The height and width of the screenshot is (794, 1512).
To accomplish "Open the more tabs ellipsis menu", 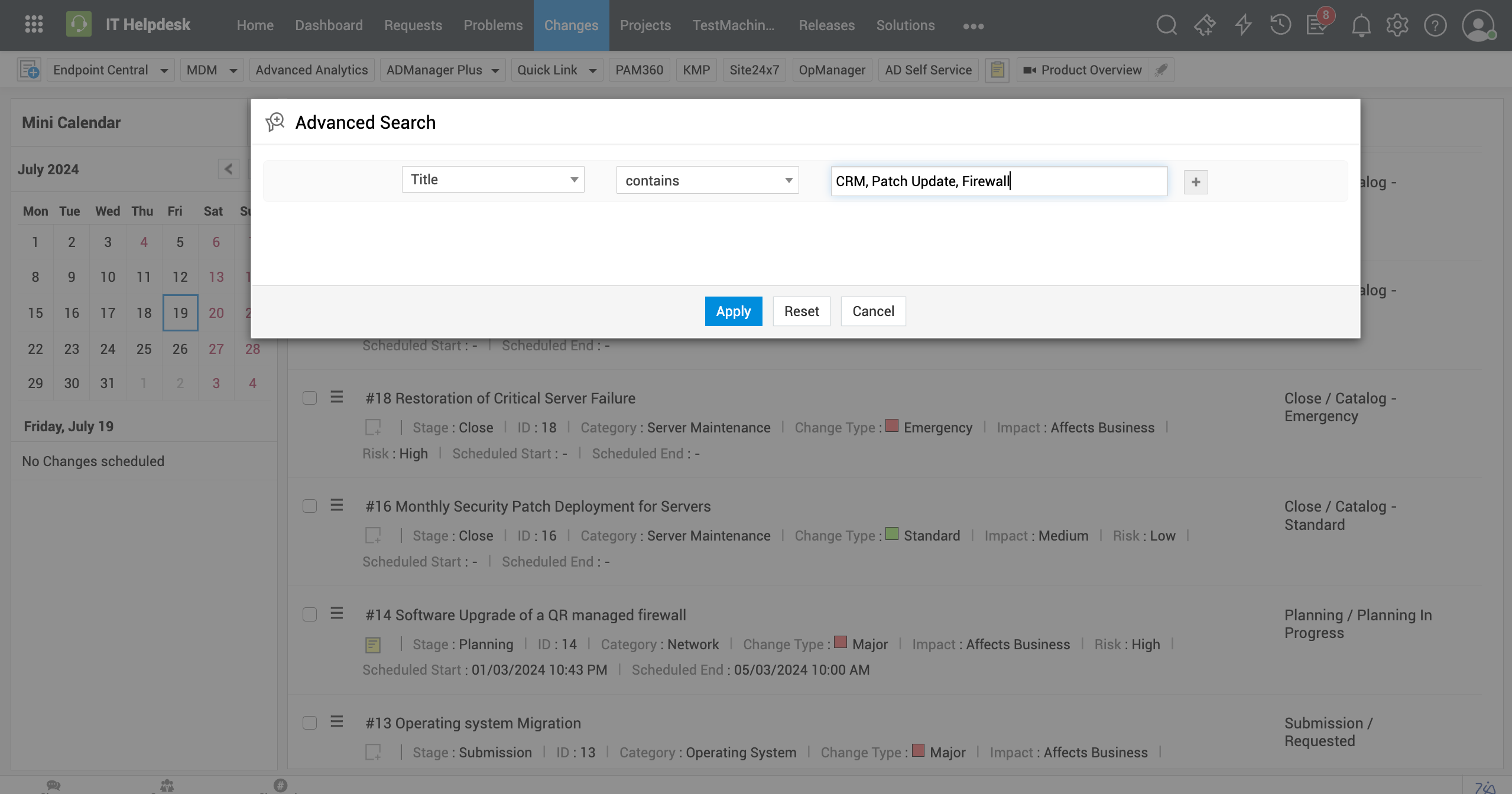I will tap(973, 26).
